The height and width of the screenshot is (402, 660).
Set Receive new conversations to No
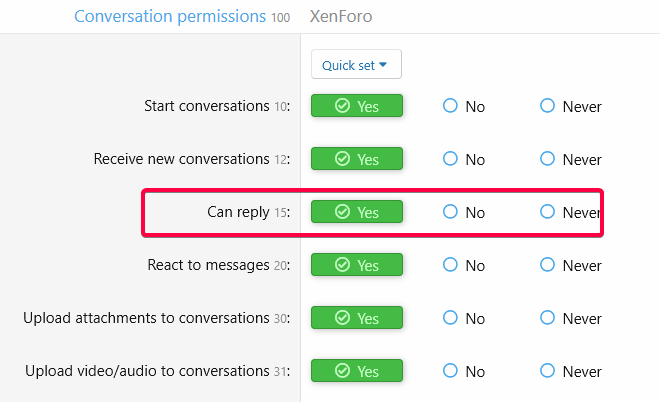tap(450, 159)
